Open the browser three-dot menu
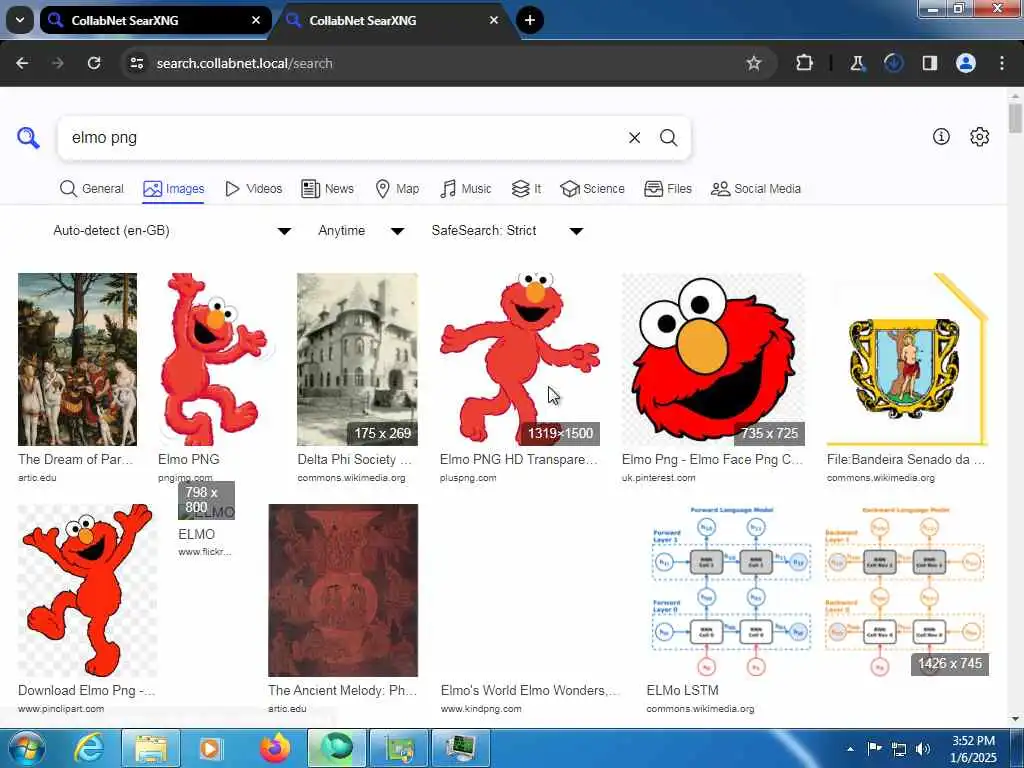Image resolution: width=1024 pixels, height=768 pixels. (1002, 63)
